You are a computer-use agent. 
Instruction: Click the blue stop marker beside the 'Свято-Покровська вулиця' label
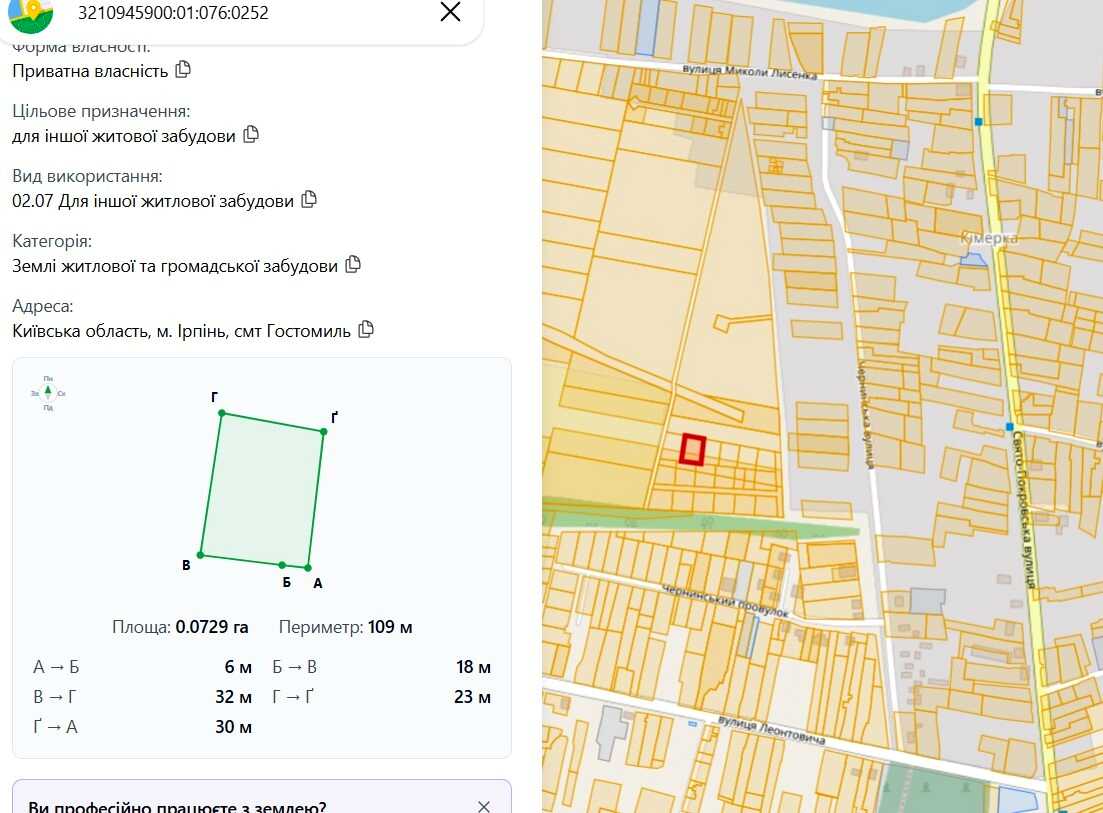1009,427
